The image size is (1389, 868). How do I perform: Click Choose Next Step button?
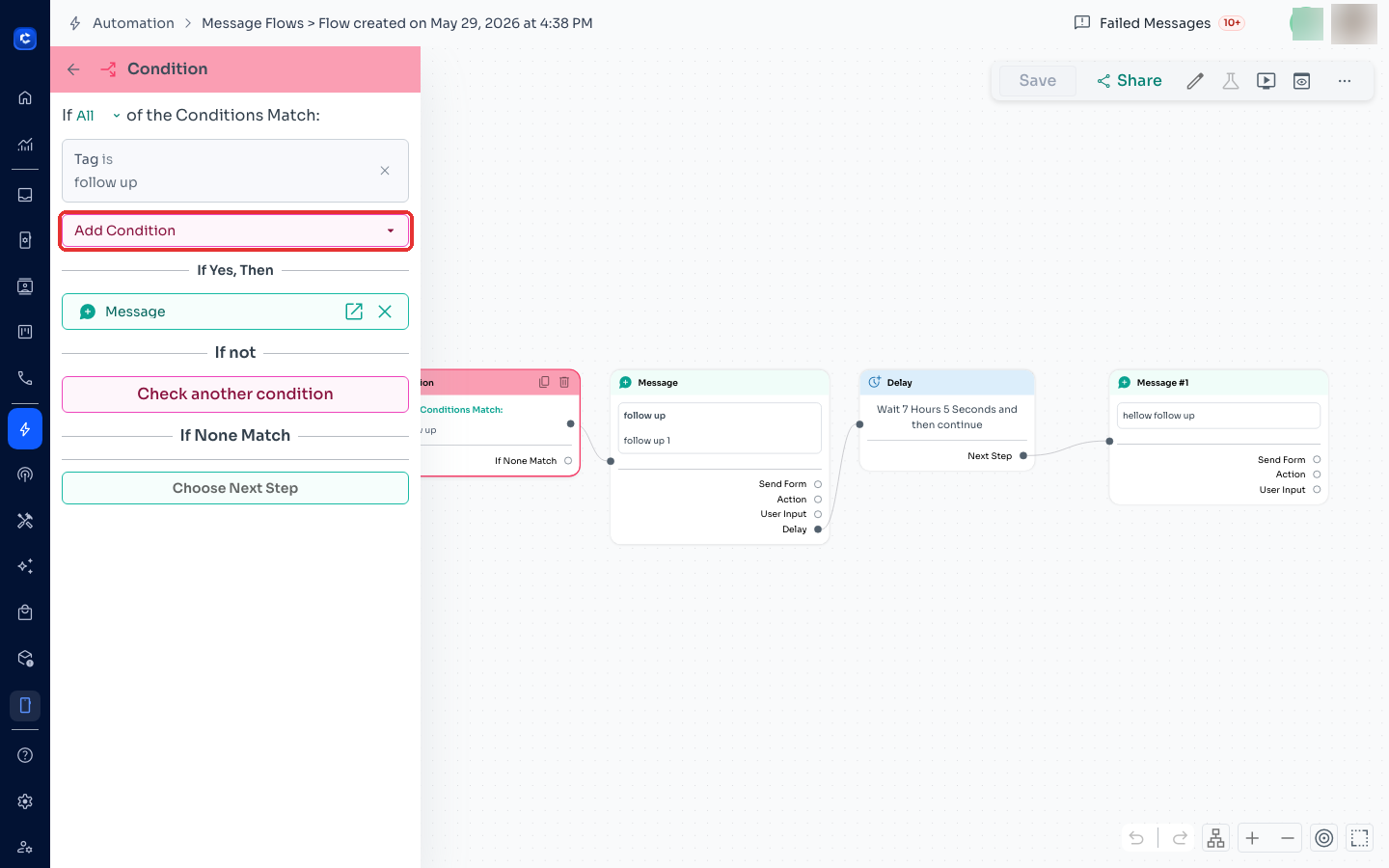click(235, 488)
